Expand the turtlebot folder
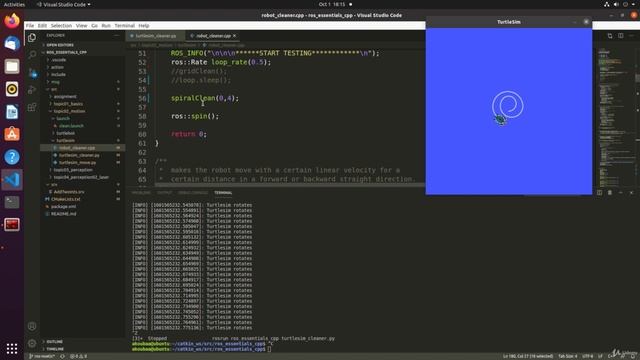Viewport: 640px width, 360px height. (65, 133)
